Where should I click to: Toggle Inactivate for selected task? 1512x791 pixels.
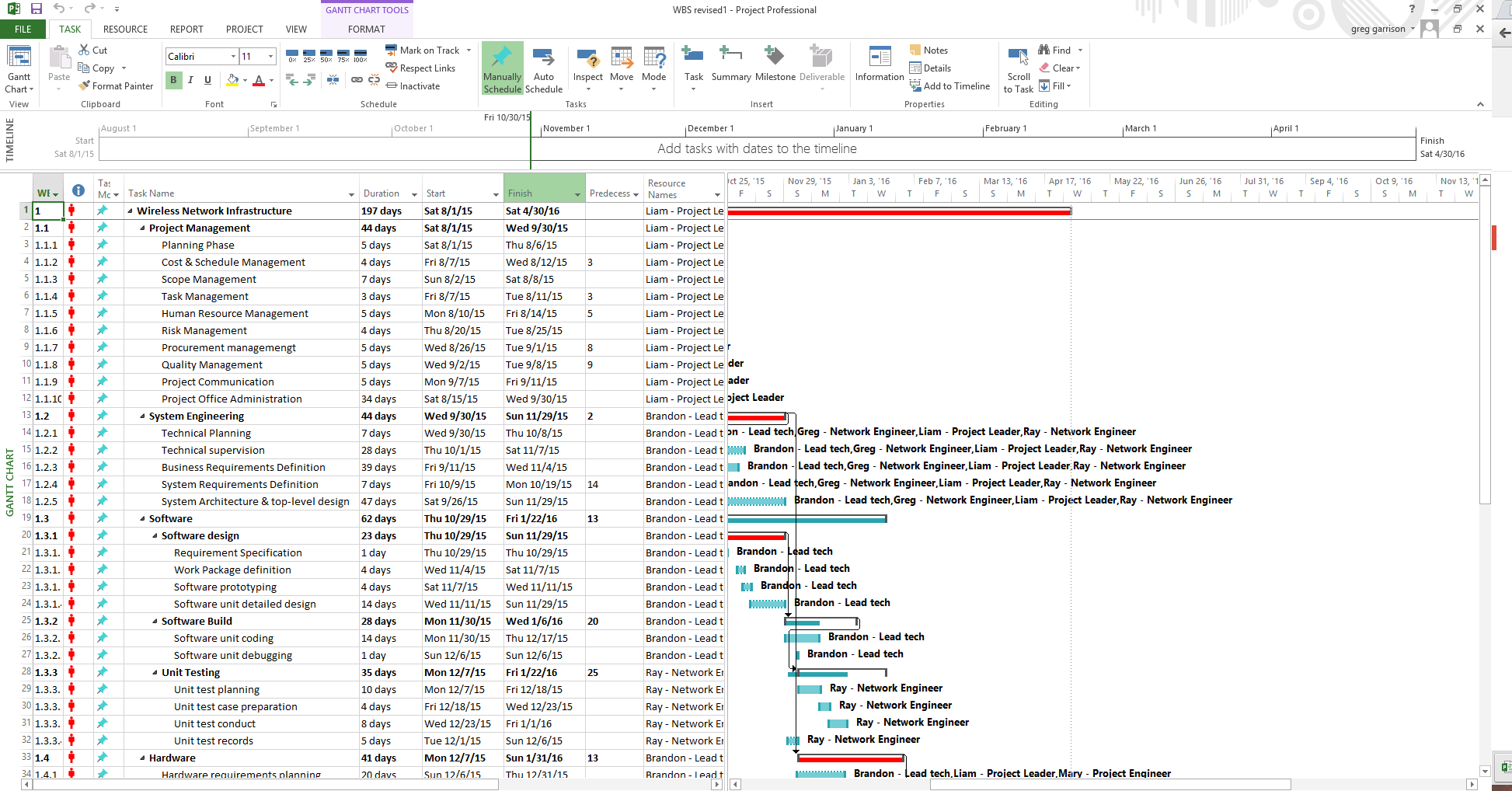point(413,85)
